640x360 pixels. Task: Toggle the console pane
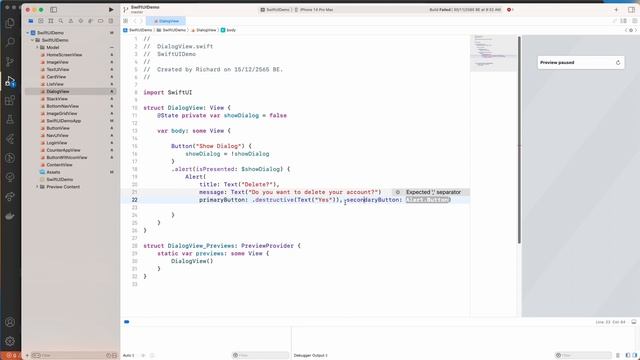(635, 356)
